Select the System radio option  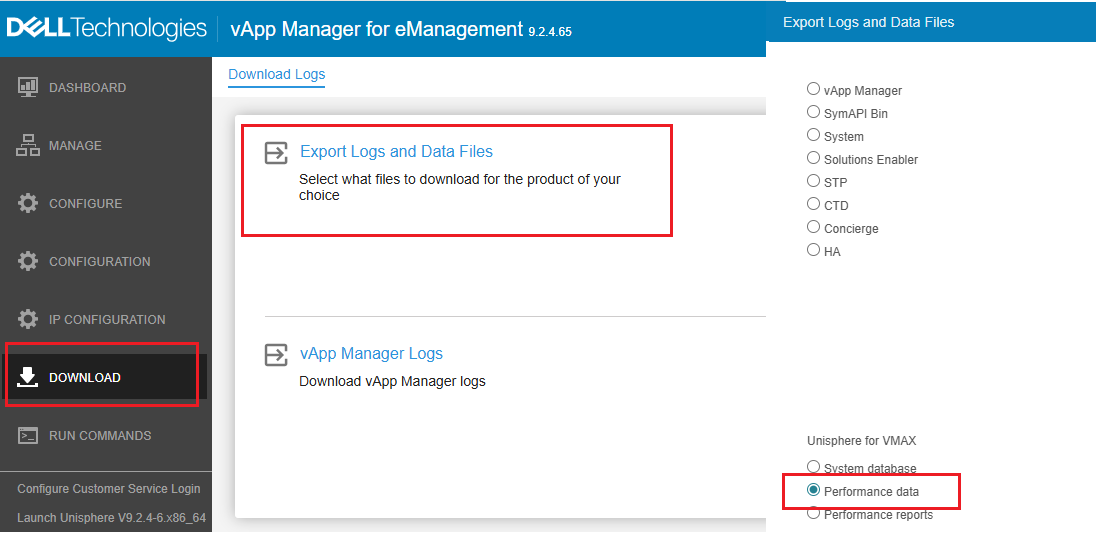point(813,135)
